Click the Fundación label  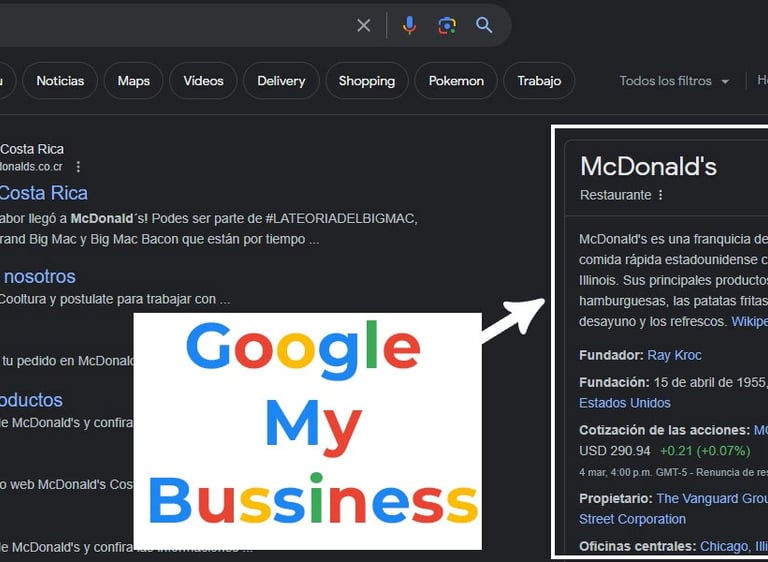coord(614,382)
